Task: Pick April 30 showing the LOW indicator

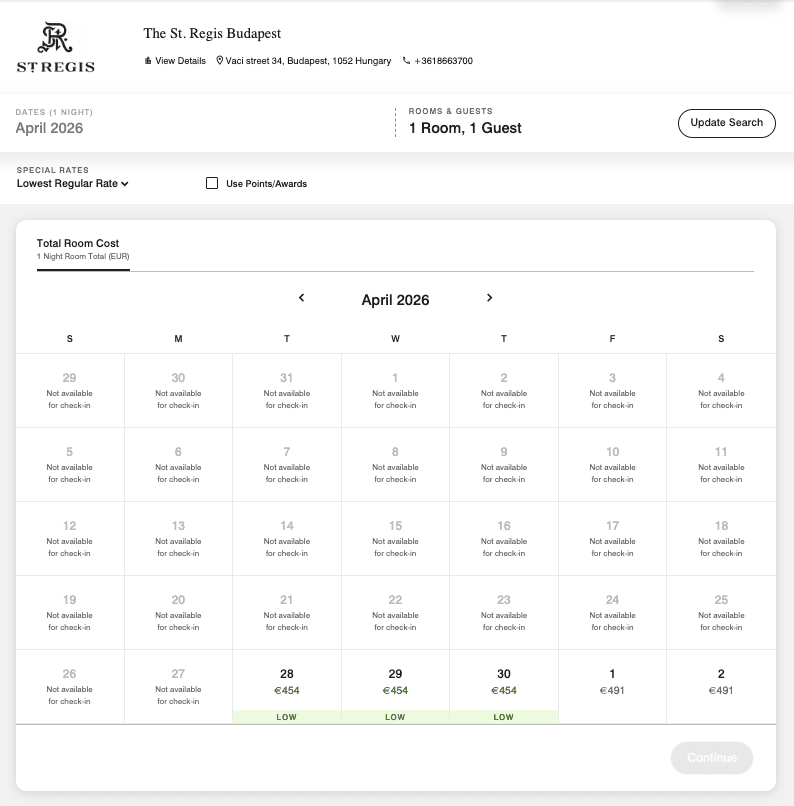Action: (503, 686)
